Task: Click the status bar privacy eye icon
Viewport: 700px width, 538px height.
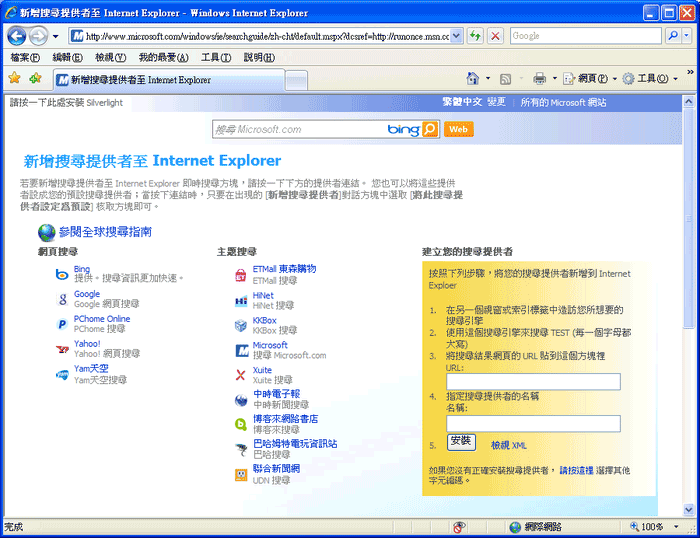Action: (x=458, y=527)
